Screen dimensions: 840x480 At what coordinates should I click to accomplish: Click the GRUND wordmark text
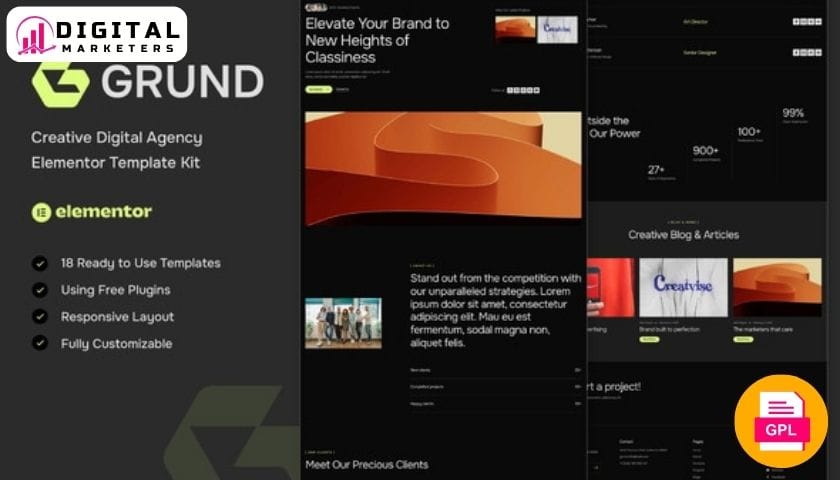pyautogui.click(x=182, y=82)
